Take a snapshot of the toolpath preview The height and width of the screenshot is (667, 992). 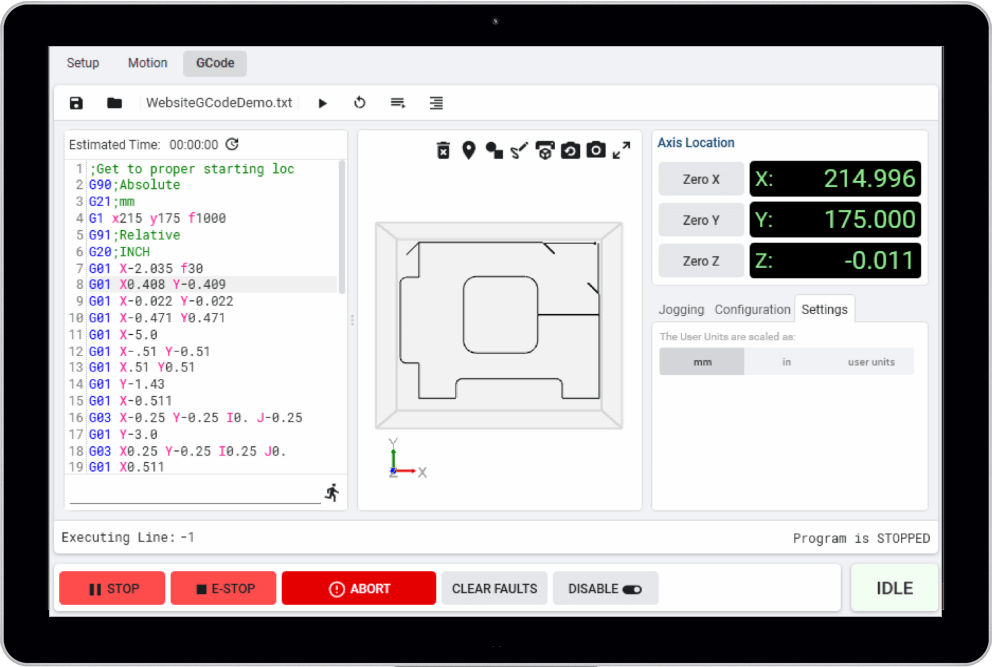[x=596, y=150]
